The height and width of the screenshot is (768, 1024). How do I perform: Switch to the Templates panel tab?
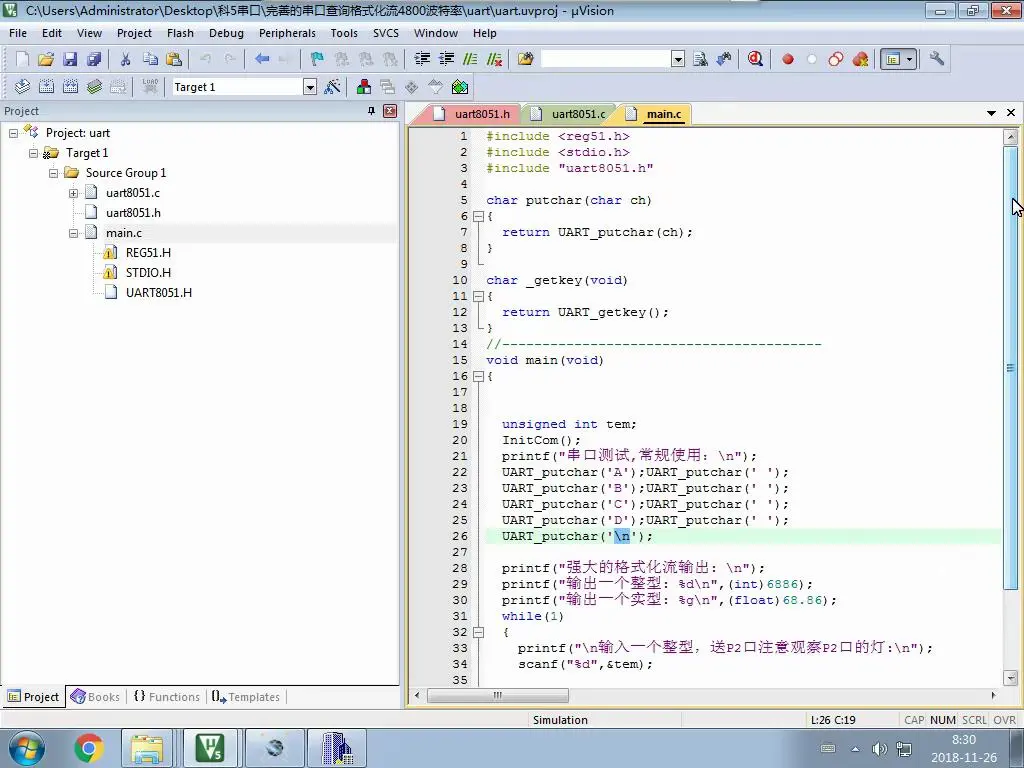[246, 697]
